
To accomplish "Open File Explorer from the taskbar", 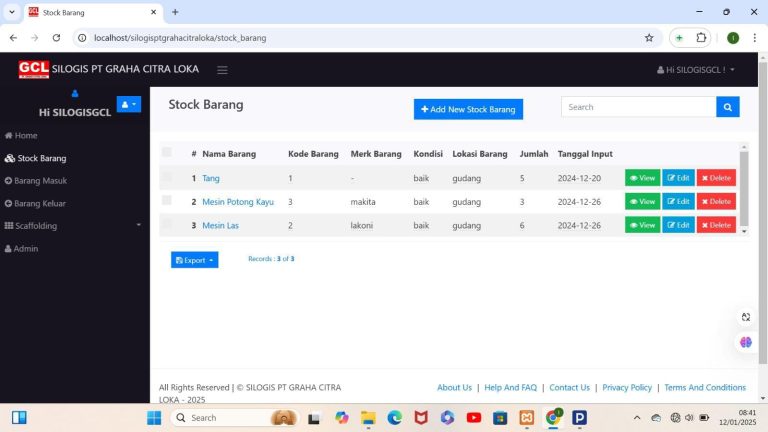I will 368,418.
